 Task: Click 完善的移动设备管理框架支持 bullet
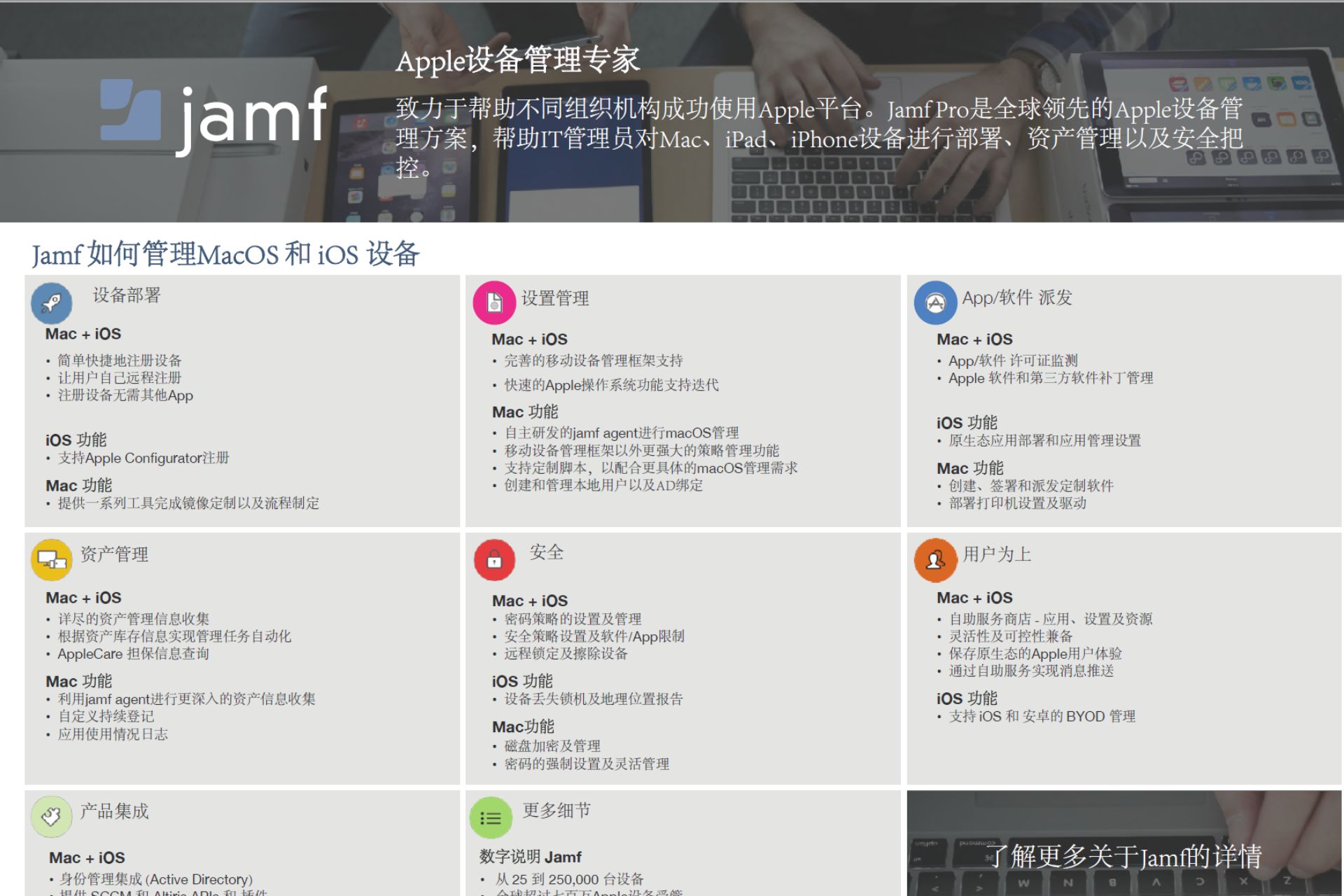(x=594, y=360)
